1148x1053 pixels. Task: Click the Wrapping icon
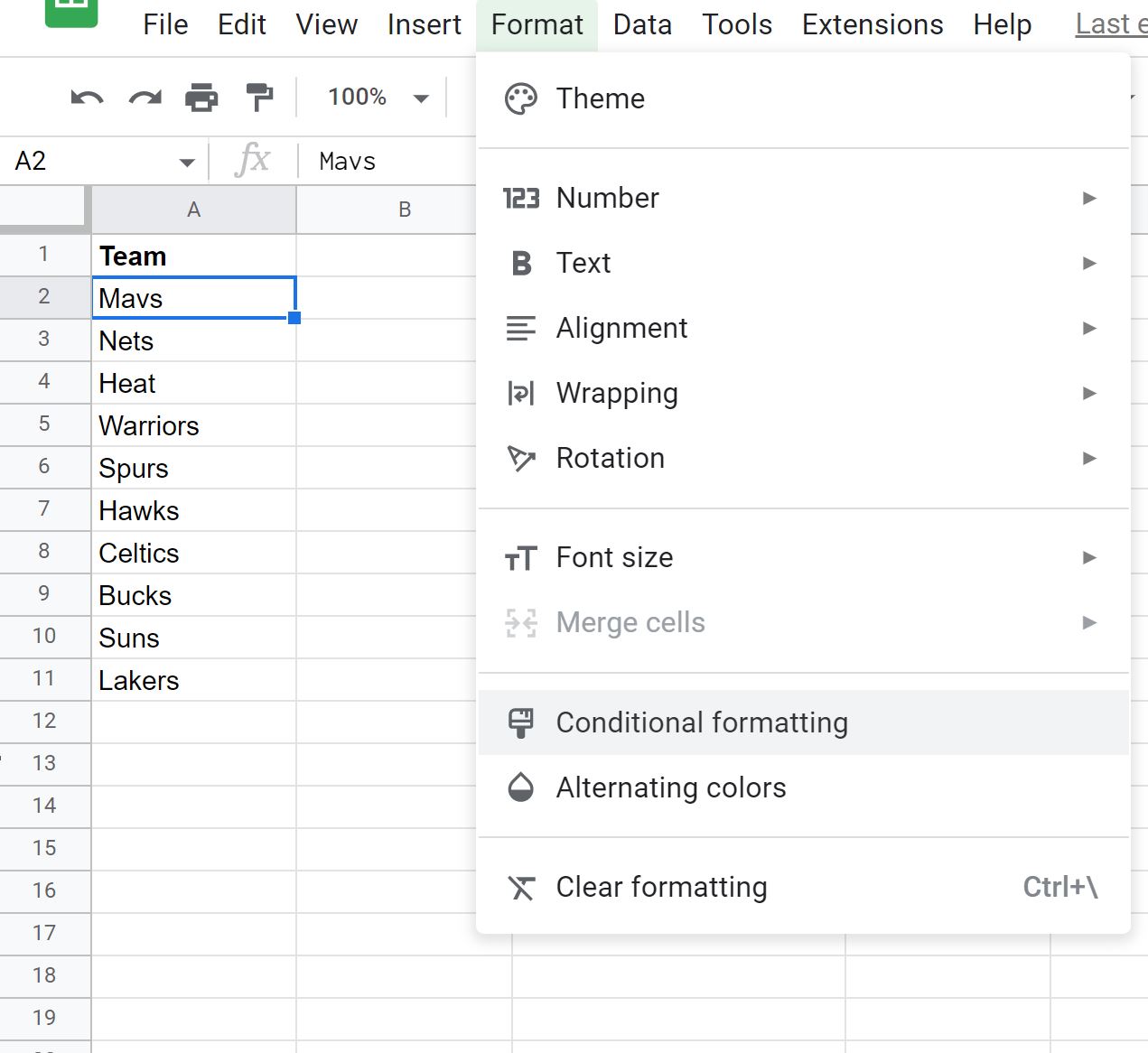coord(520,393)
